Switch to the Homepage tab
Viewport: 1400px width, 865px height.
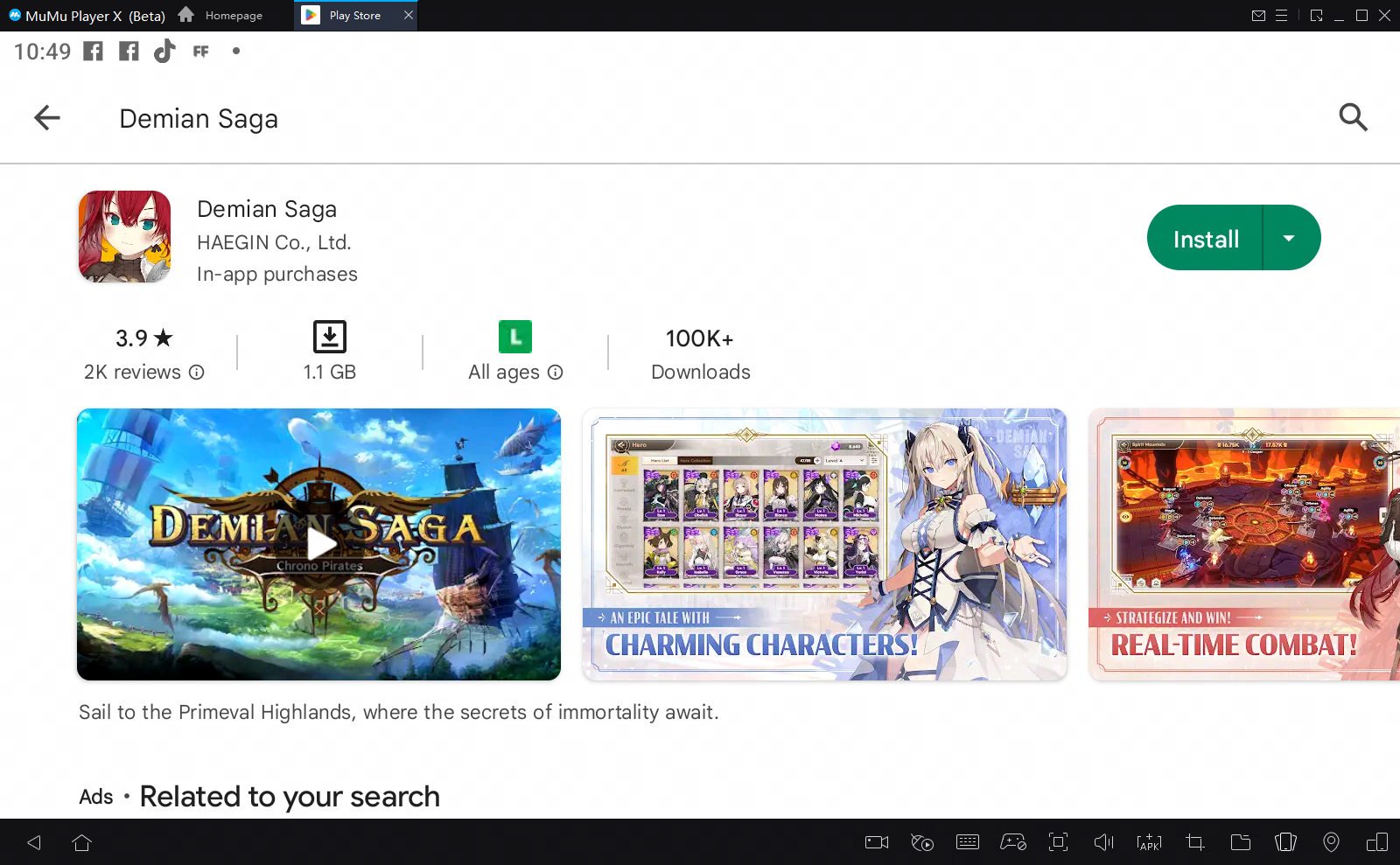(x=221, y=16)
